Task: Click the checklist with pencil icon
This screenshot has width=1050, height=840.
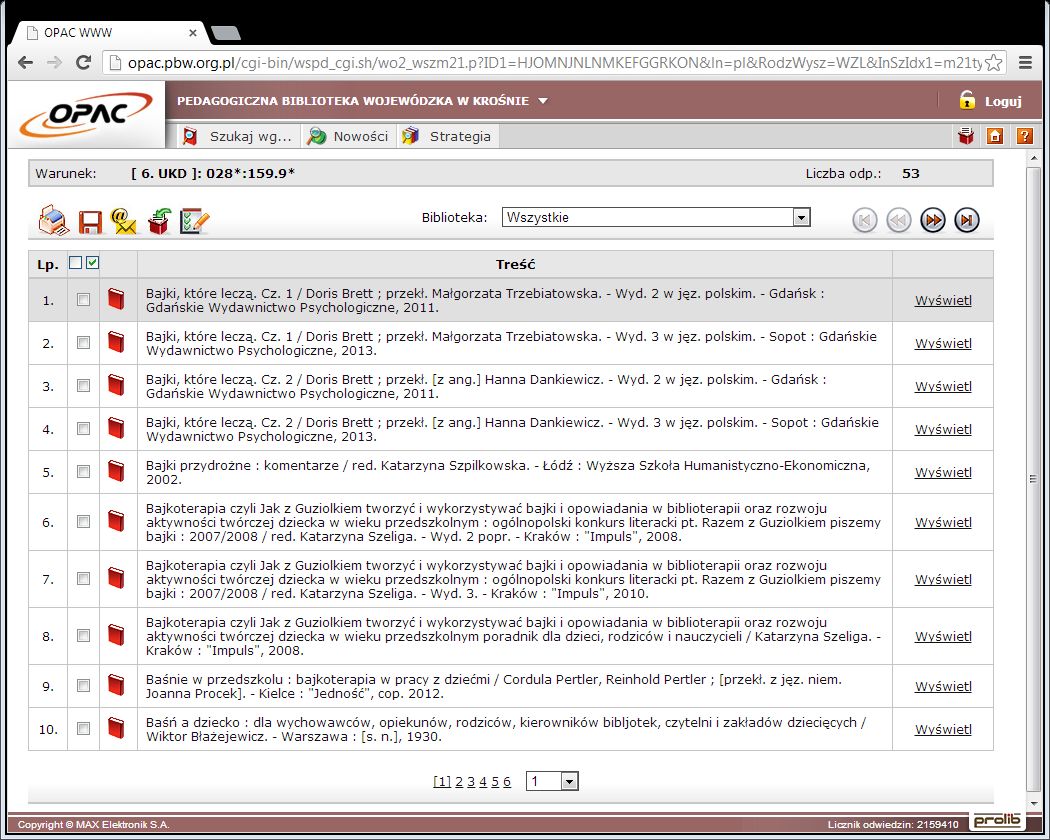Action: [x=194, y=221]
